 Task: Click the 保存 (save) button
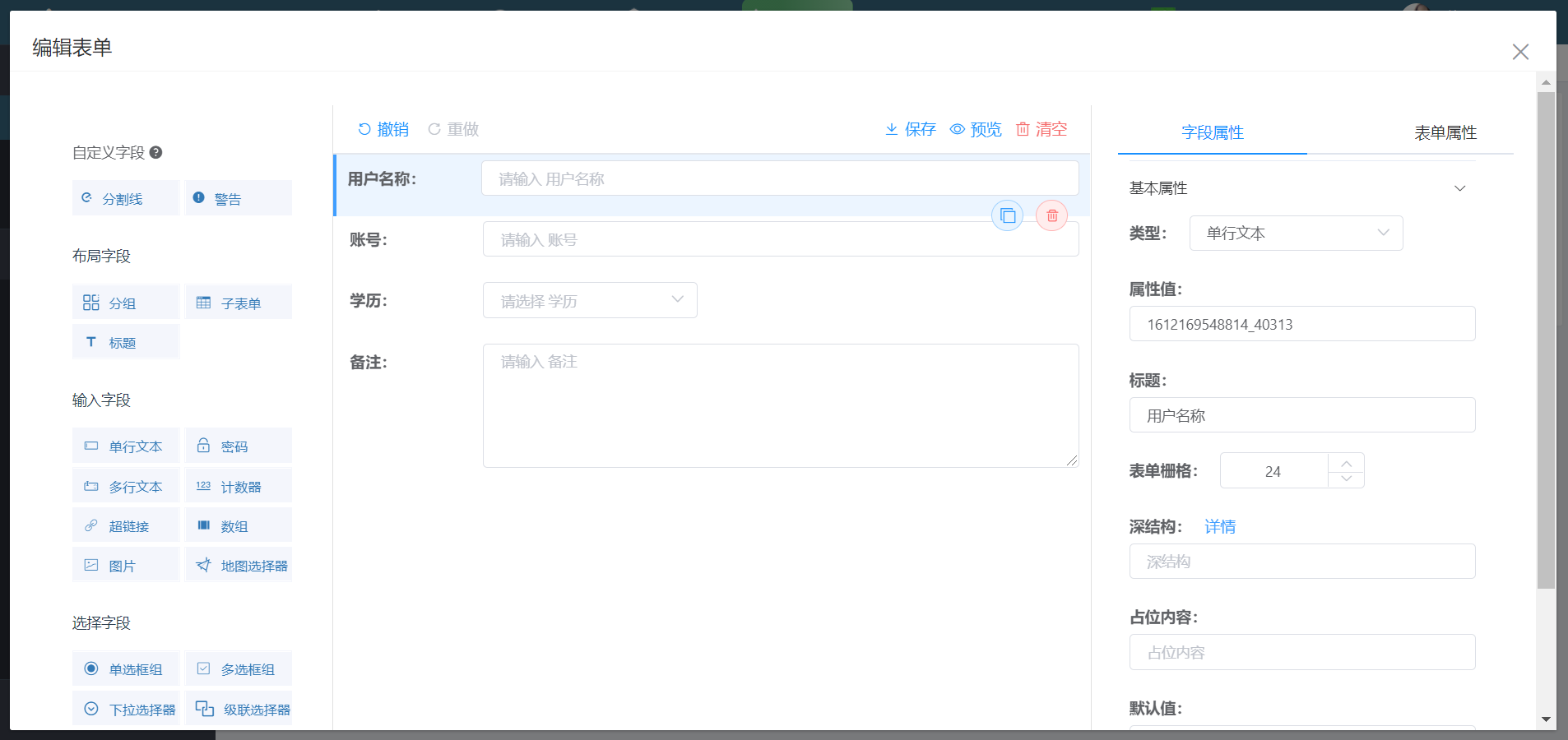click(x=909, y=129)
